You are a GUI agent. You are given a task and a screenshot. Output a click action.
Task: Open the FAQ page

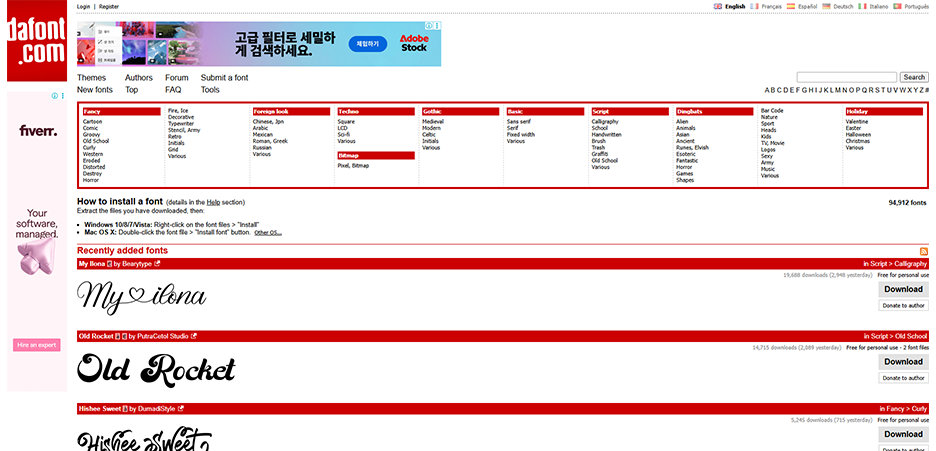coord(173,90)
